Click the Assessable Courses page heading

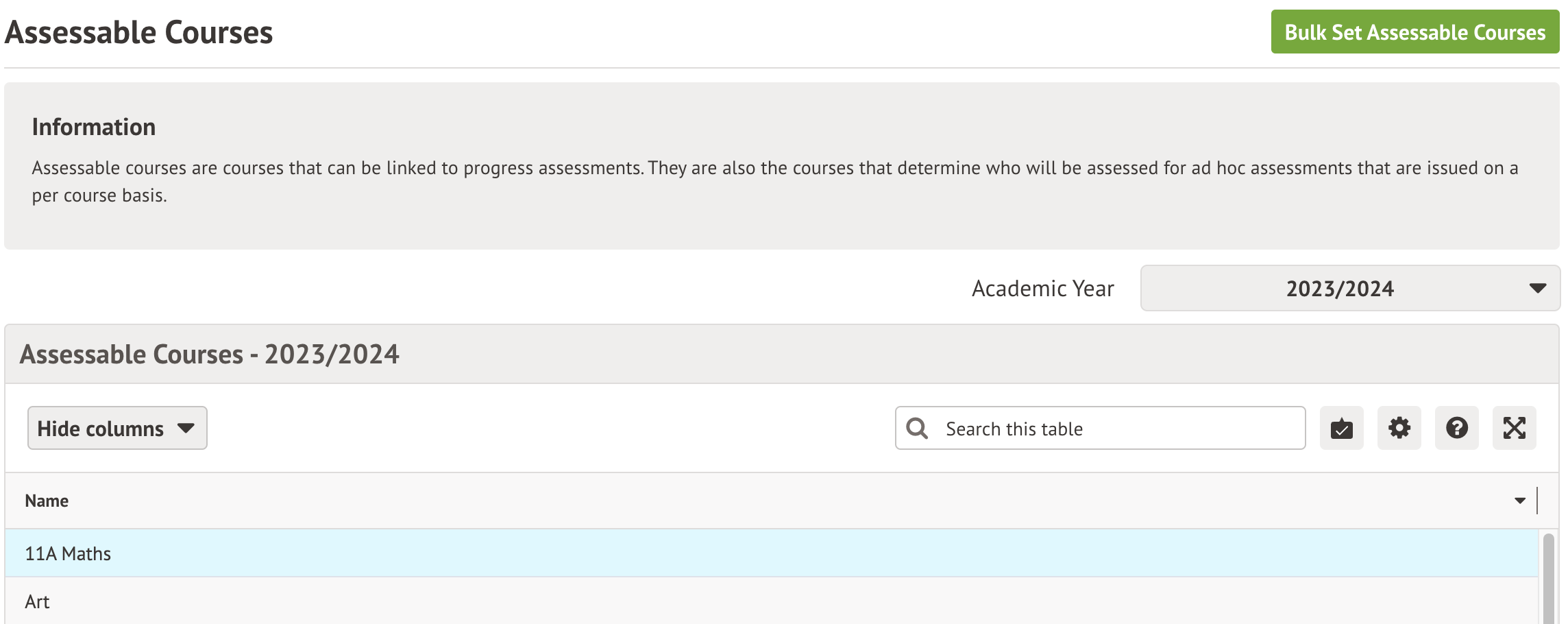(138, 32)
